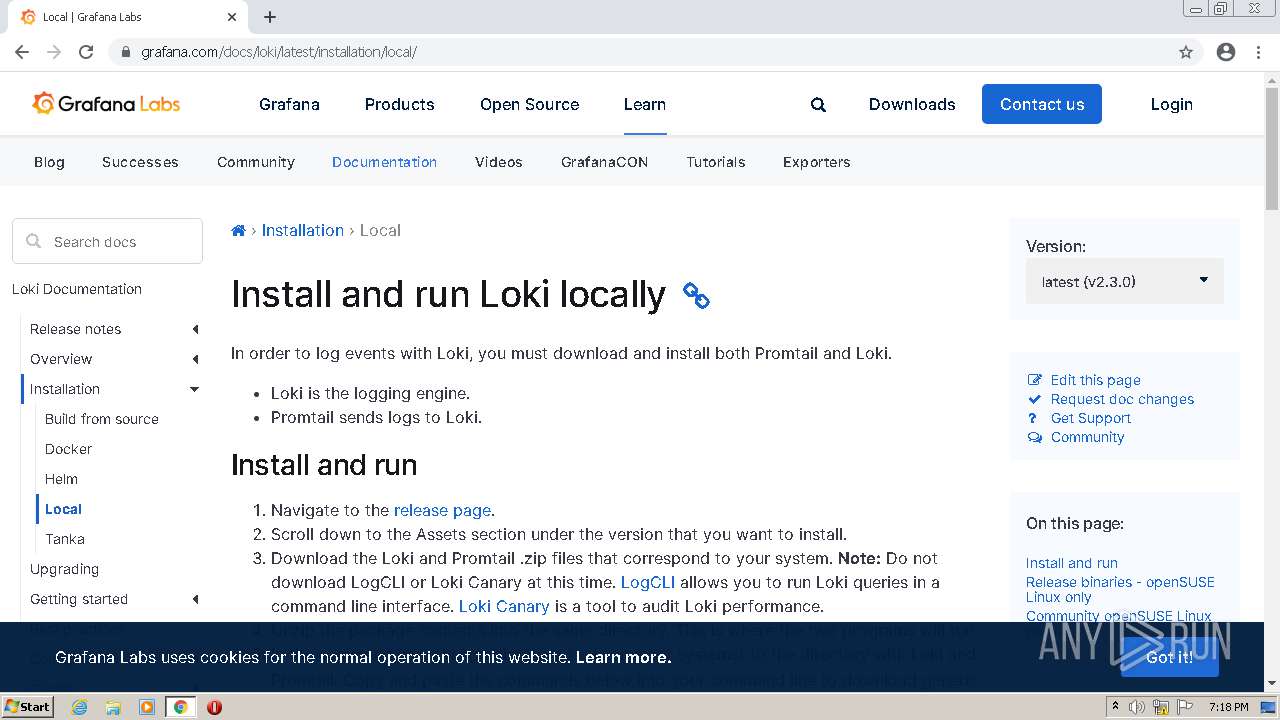Click the Chrome taskbar icon
This screenshot has height=720, width=1280.
[180, 707]
